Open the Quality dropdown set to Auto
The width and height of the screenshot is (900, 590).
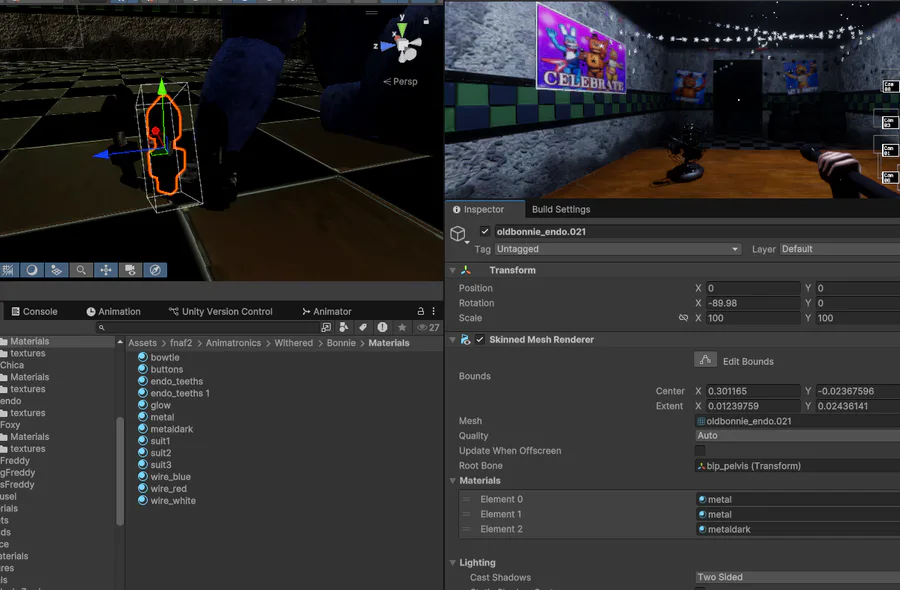(x=798, y=436)
